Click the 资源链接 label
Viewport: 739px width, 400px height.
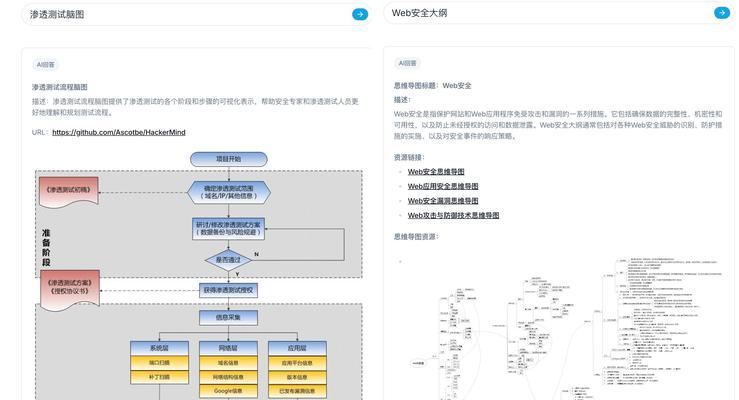point(409,157)
